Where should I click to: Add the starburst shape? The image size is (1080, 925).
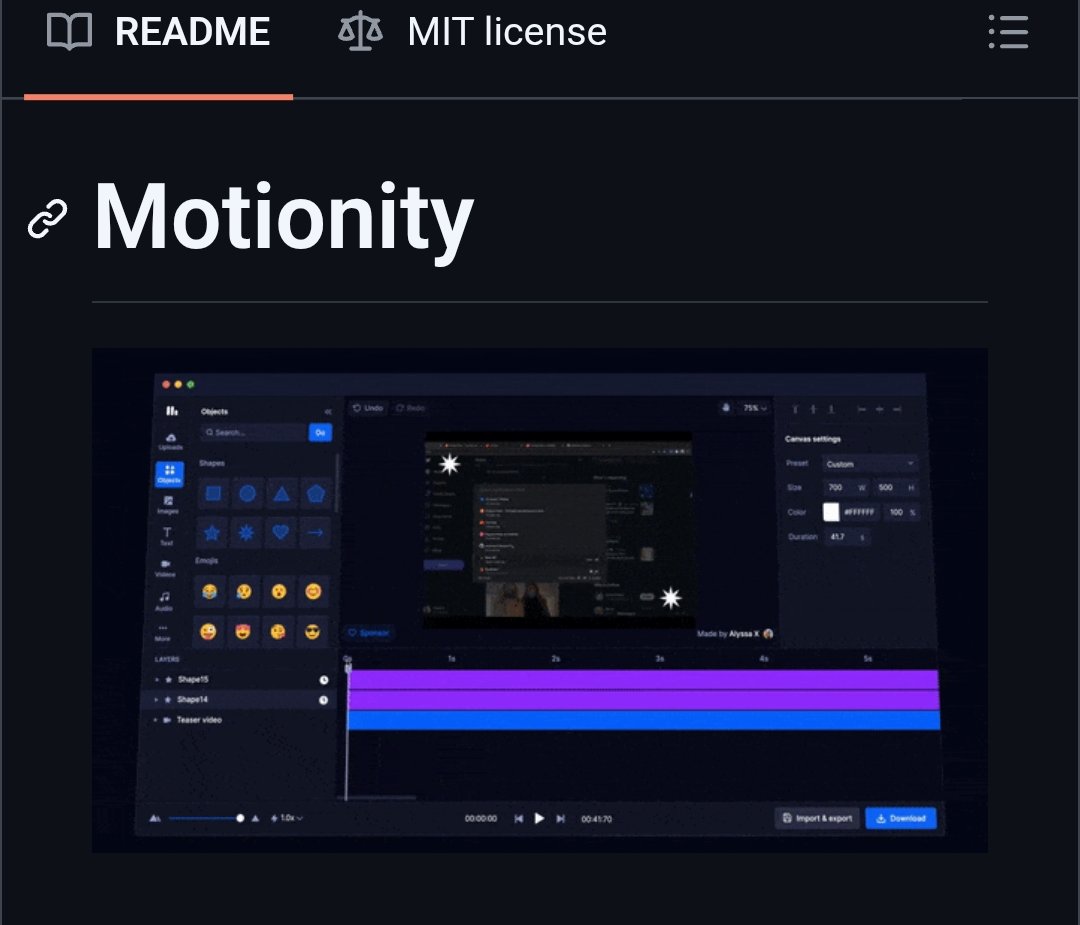pyautogui.click(x=246, y=532)
